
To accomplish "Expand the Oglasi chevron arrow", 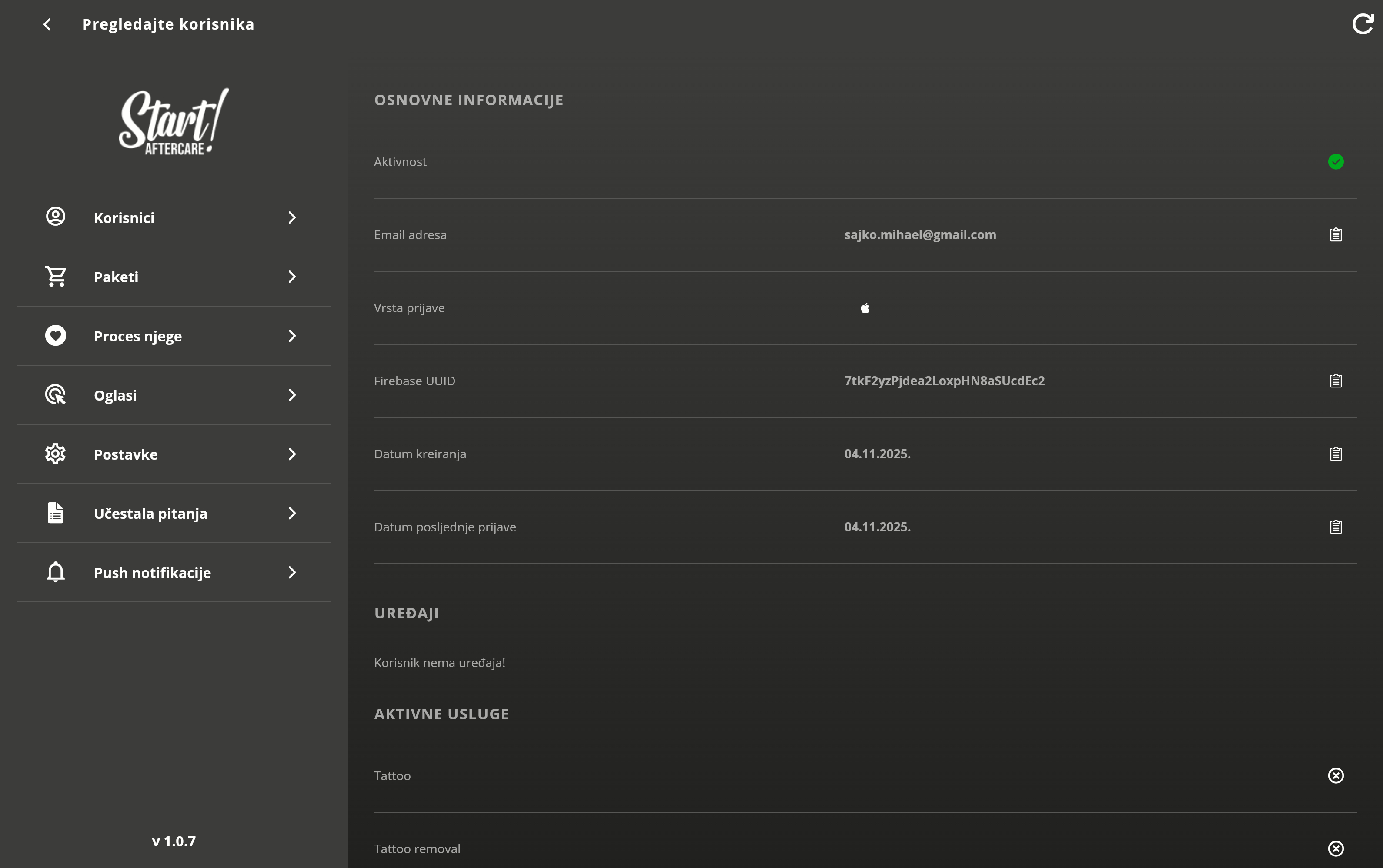I will click(x=292, y=395).
